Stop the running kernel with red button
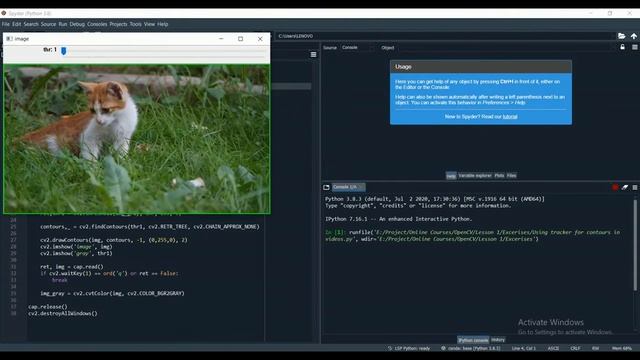 pos(615,187)
